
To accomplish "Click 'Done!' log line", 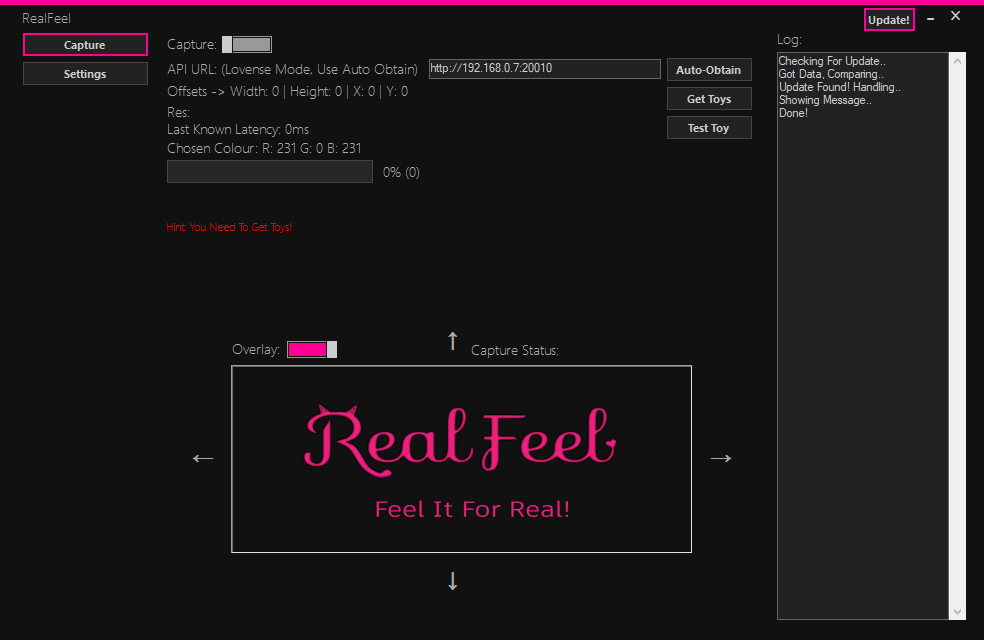I will point(793,114).
